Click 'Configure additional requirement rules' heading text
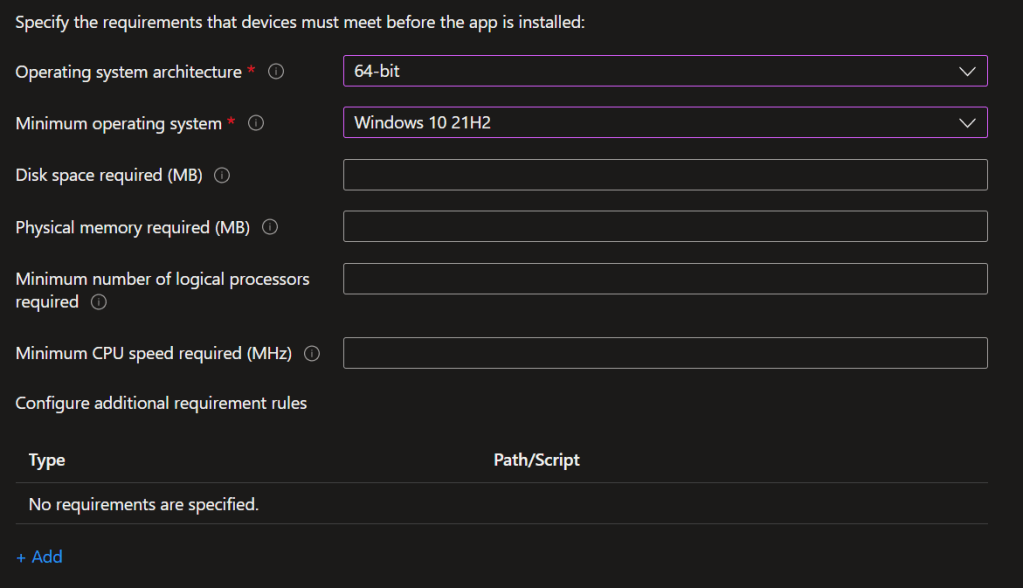Screen dimensions: 1023x588 coord(161,404)
